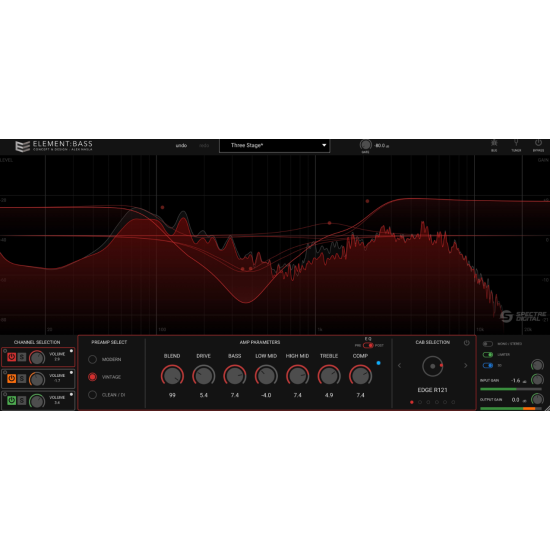Click the upper EQ node above 1k

367,201
